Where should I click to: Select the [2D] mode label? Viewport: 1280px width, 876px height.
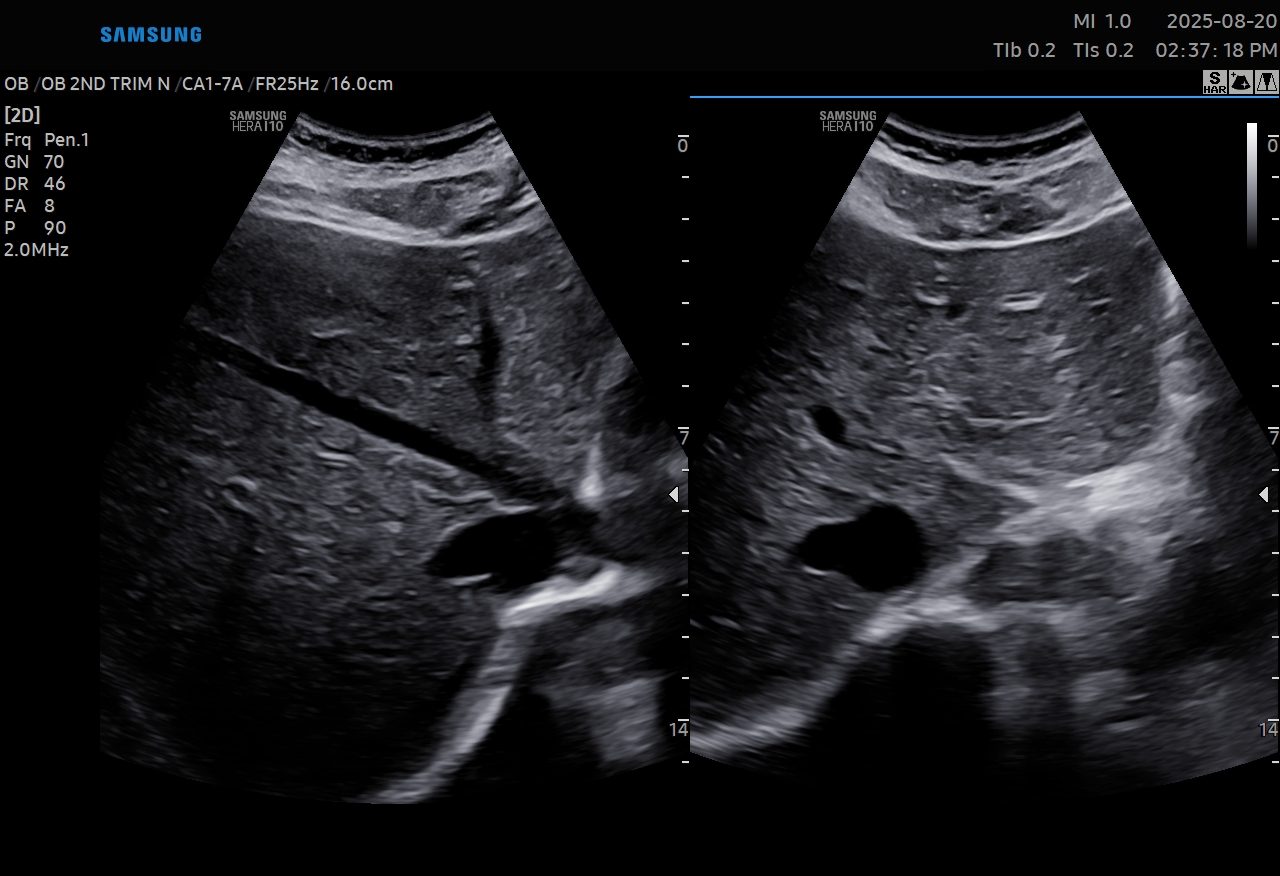pyautogui.click(x=22, y=115)
